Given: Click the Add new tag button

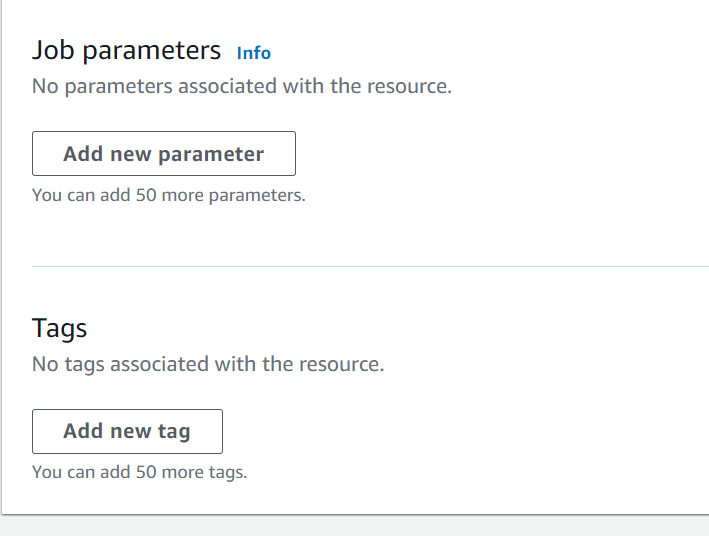Looking at the screenshot, I should click(127, 431).
